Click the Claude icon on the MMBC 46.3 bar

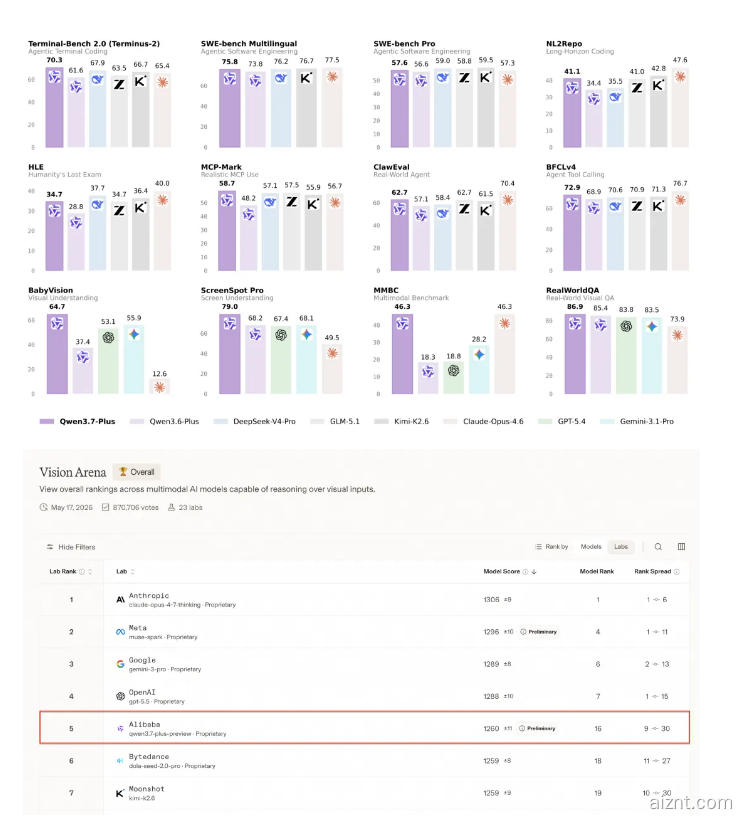(504, 323)
